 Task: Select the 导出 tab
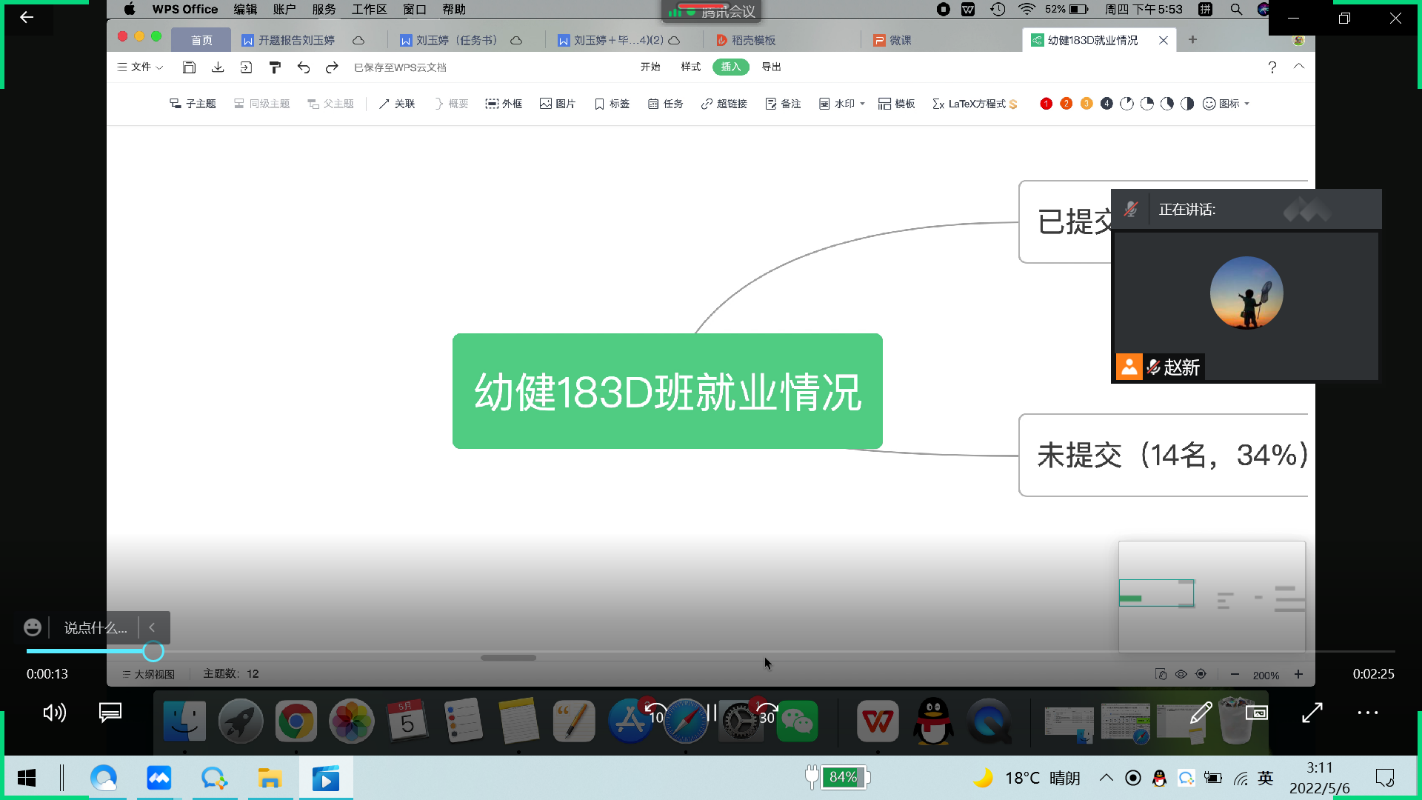coord(771,67)
